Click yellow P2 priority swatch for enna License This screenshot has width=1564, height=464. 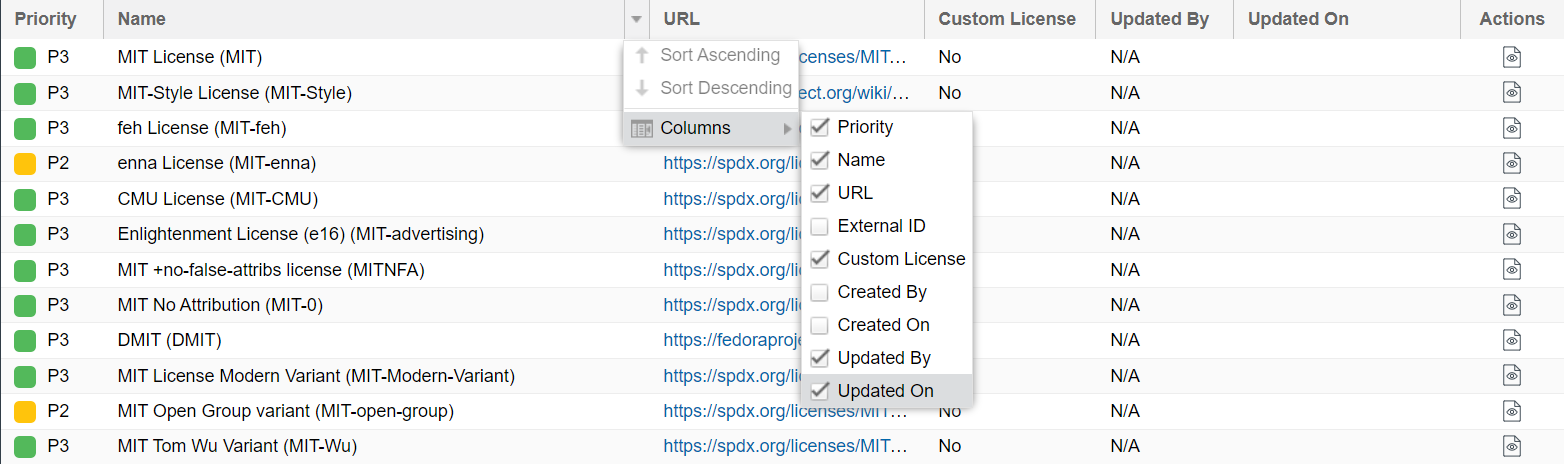(x=25, y=163)
